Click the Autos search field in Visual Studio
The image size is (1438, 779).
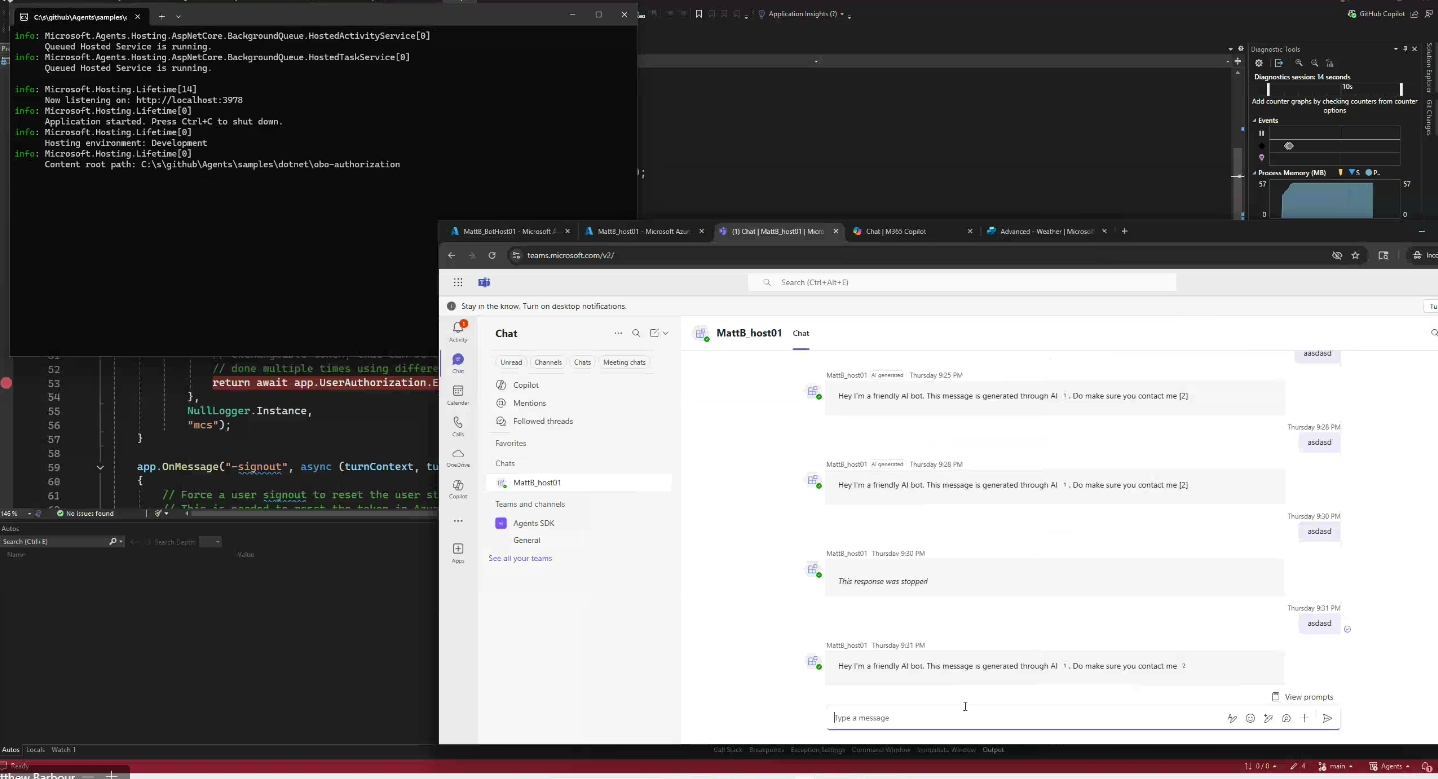tap(61, 541)
